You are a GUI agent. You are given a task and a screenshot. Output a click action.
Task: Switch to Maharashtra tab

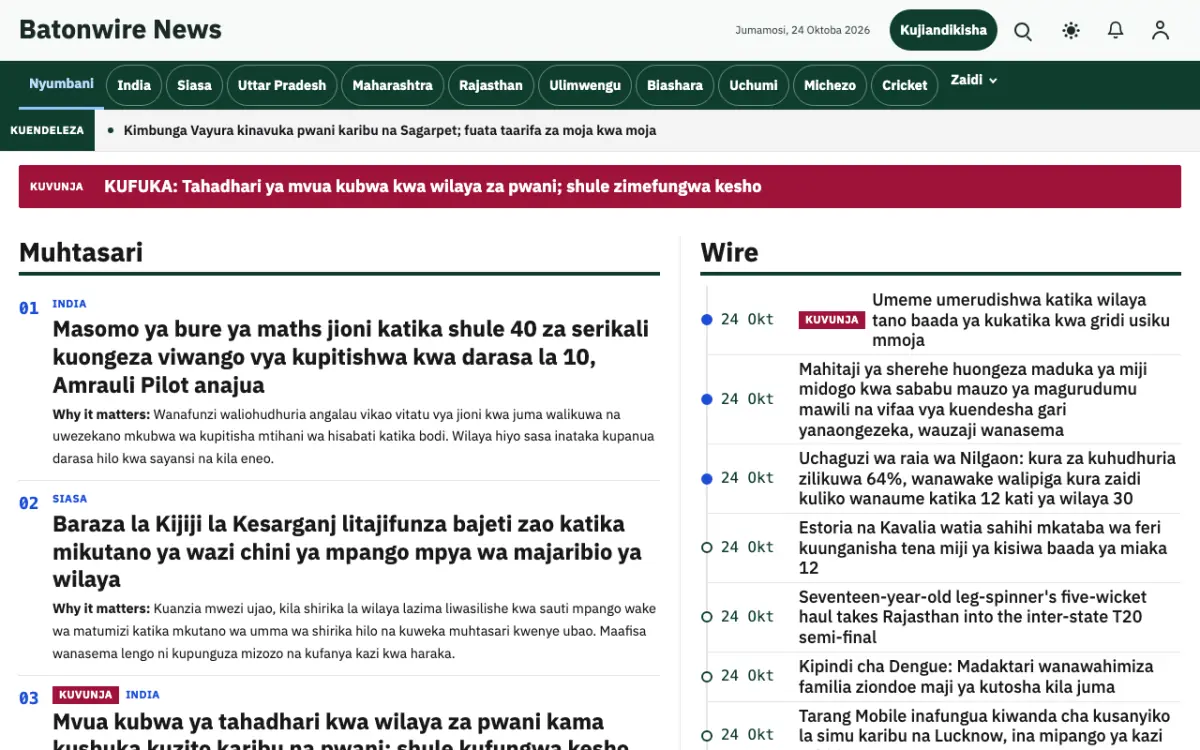coord(392,85)
